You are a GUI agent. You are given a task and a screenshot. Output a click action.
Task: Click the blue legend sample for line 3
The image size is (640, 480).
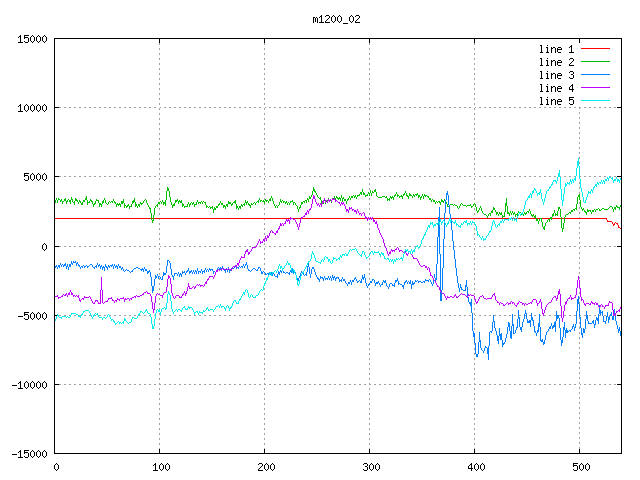pos(595,75)
